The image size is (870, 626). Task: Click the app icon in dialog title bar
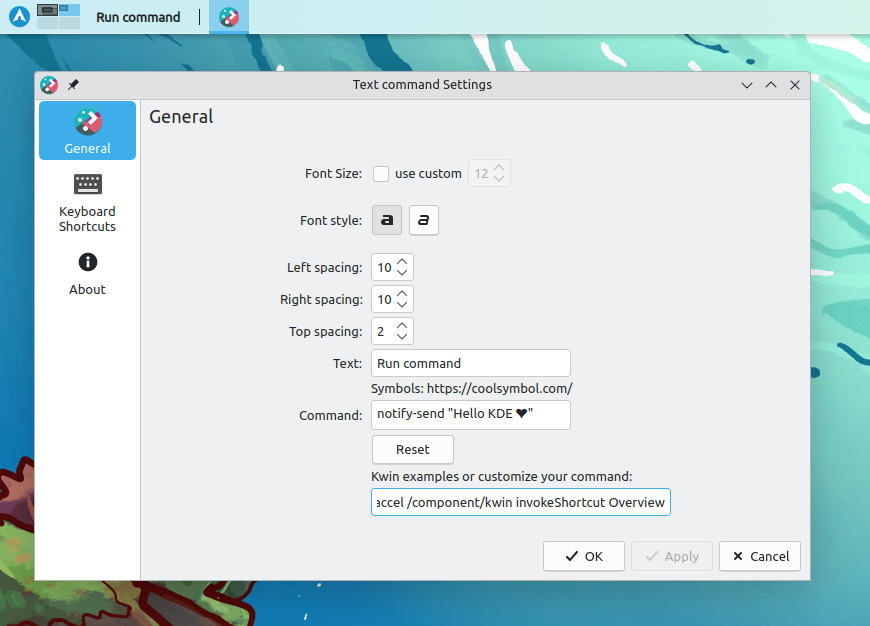coord(49,85)
